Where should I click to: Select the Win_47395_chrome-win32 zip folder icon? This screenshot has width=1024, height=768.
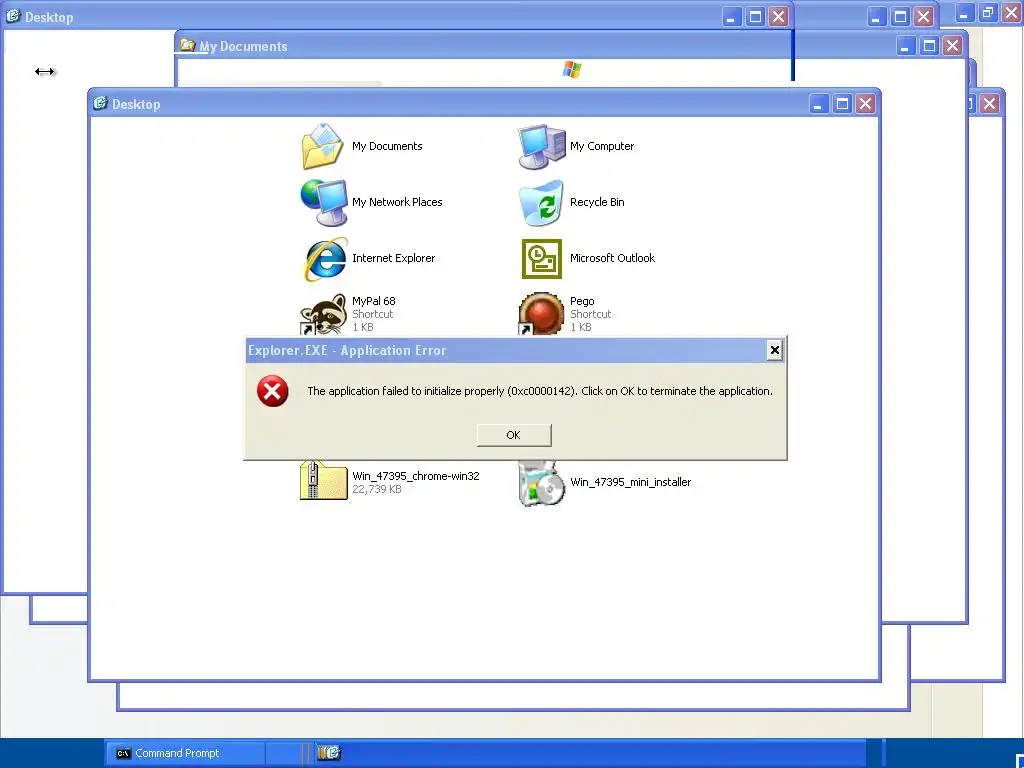323,481
